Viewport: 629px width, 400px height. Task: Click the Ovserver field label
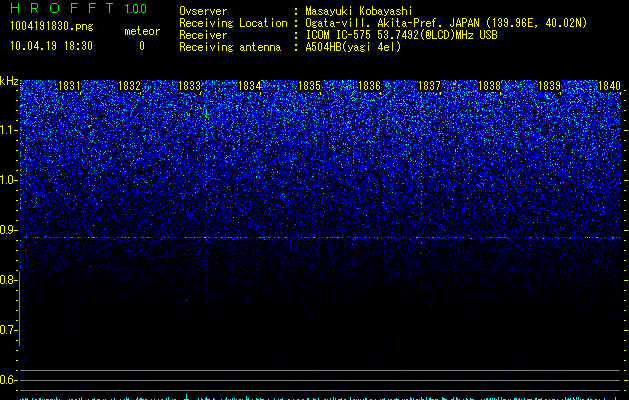coord(203,11)
